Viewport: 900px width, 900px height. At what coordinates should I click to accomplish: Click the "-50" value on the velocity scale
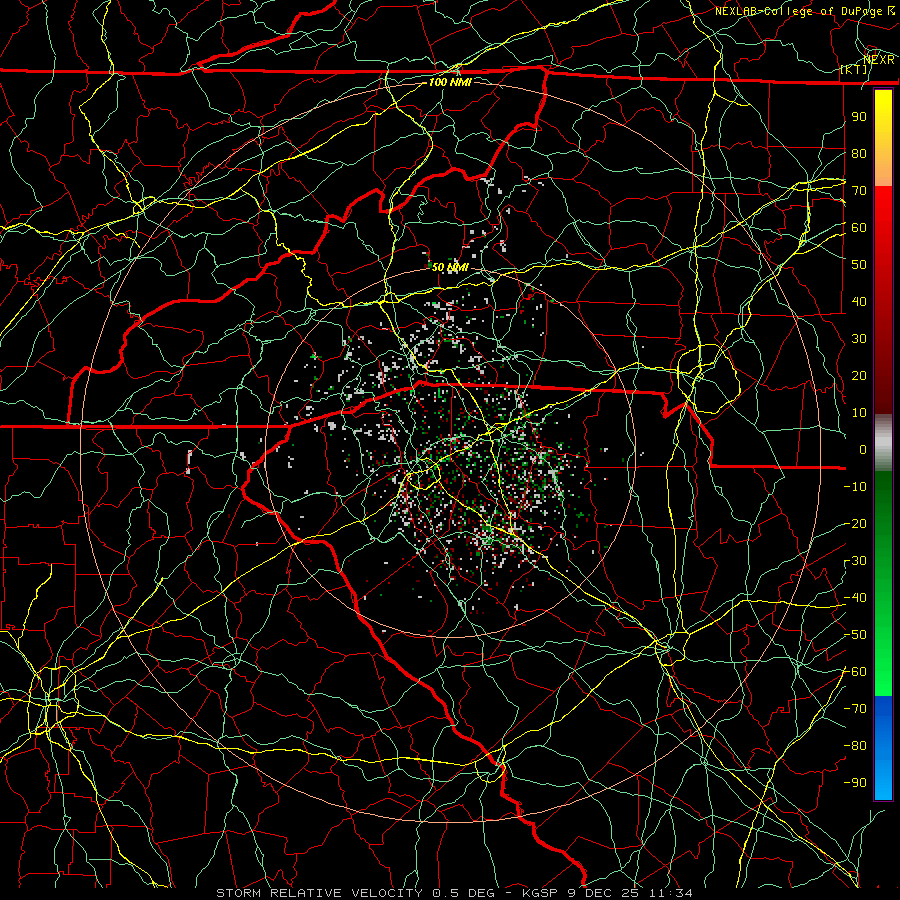(855, 635)
